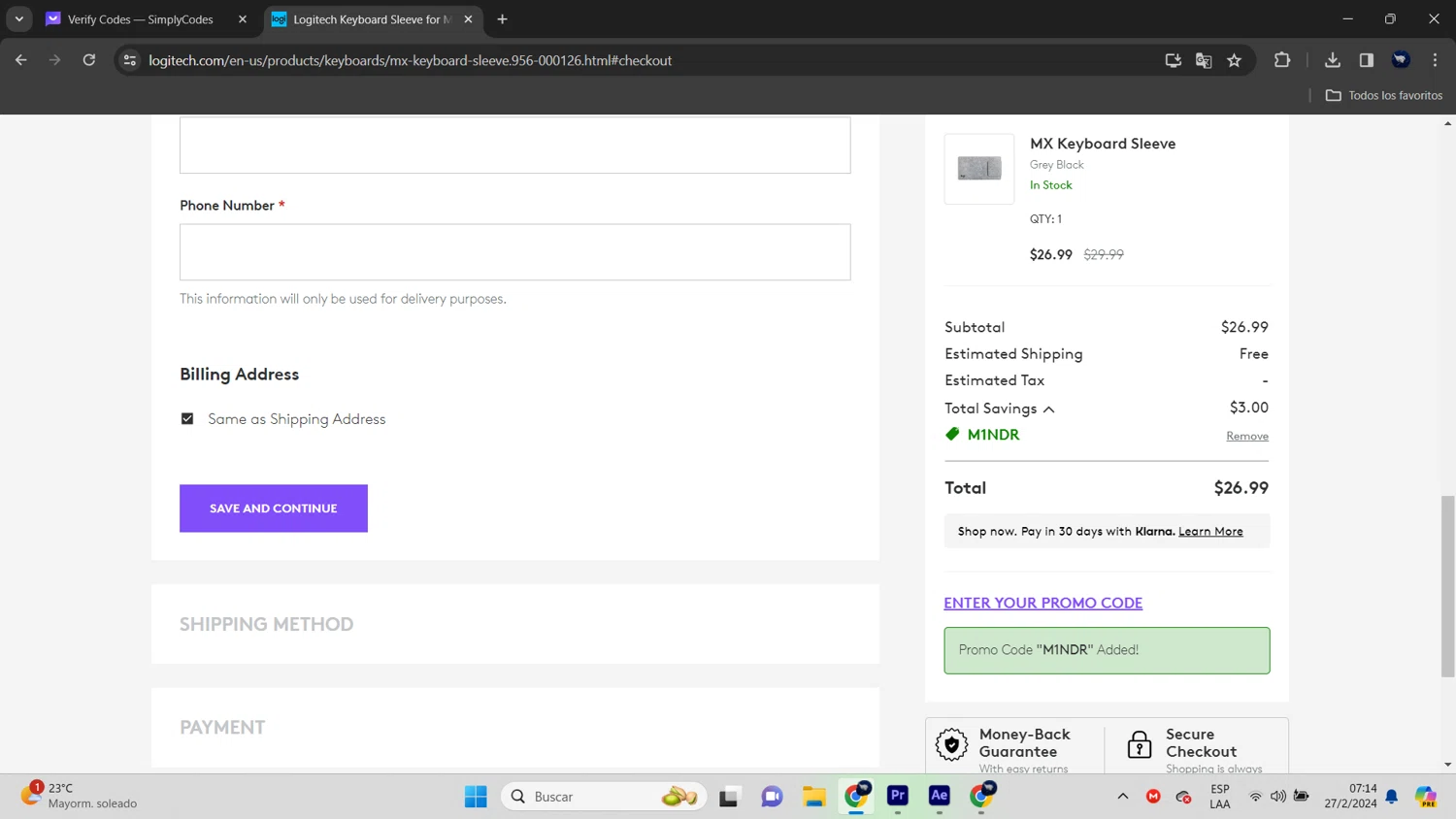Open Adobe Premiere Pro from the taskbar
Viewport: 1456px width, 819px height.
click(898, 796)
